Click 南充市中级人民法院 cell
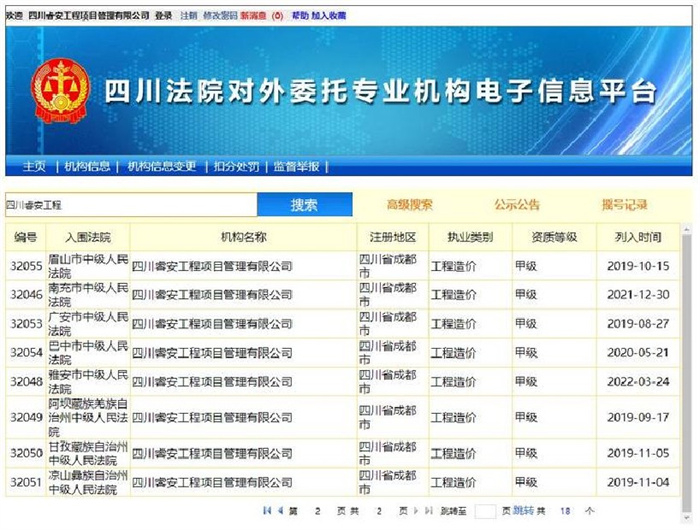700x530 pixels. tap(88, 295)
